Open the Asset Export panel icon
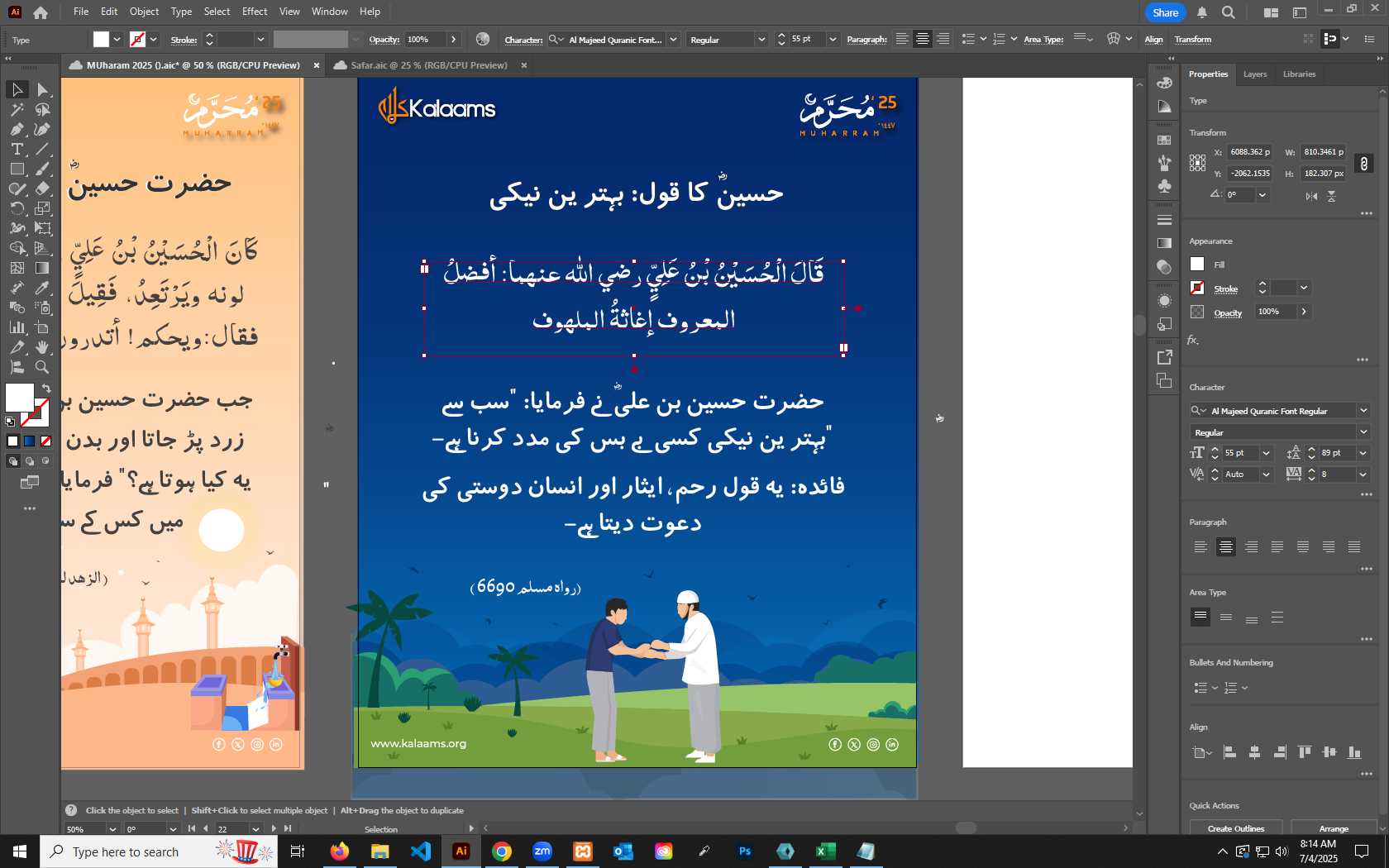 click(x=1164, y=357)
